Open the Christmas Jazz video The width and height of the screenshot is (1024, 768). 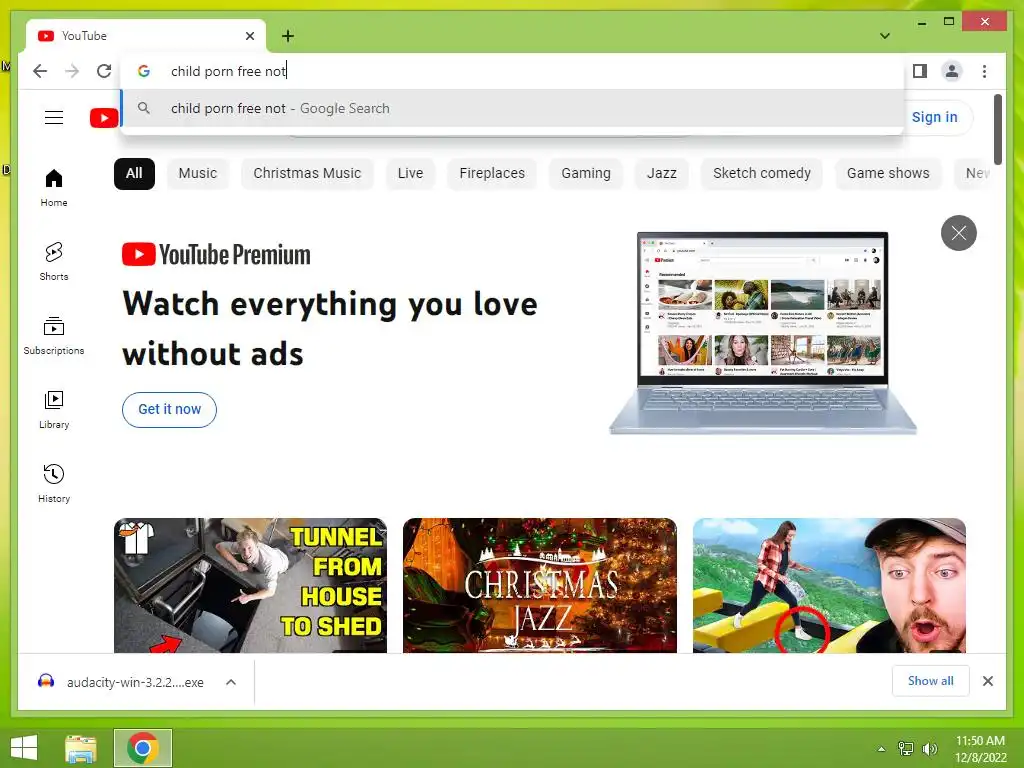coord(539,585)
